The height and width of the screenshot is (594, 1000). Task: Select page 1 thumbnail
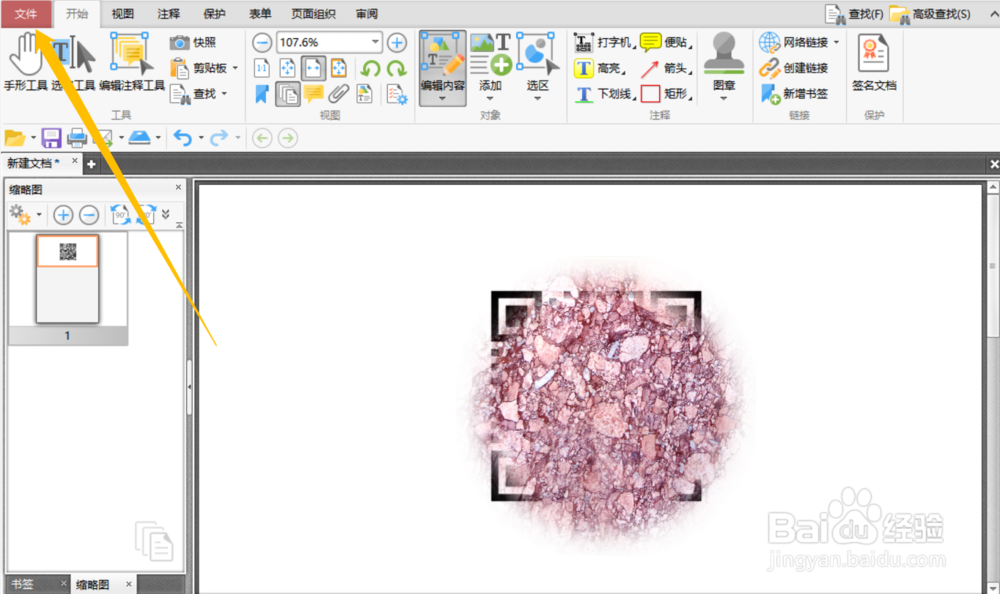point(68,279)
